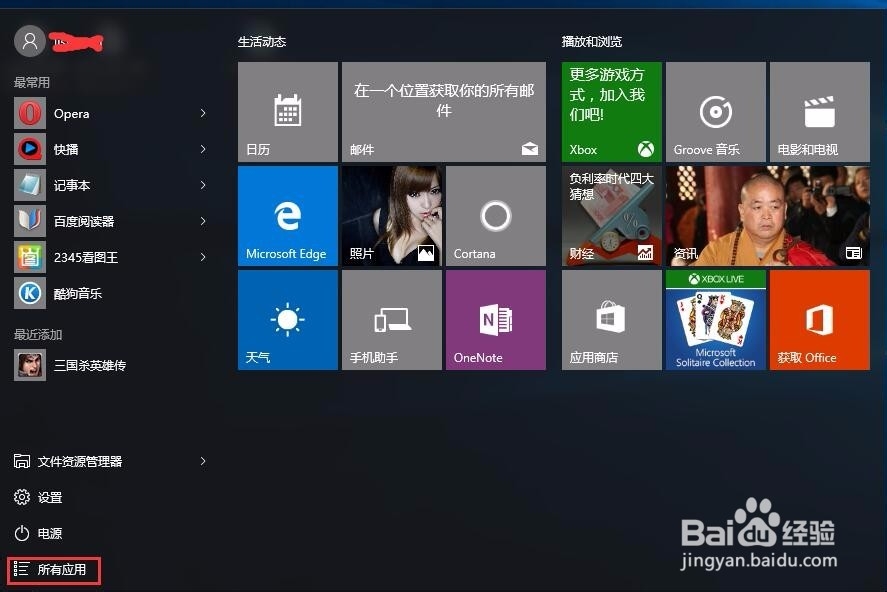Click the user account avatar
This screenshot has height=592, width=887.
tap(30, 41)
